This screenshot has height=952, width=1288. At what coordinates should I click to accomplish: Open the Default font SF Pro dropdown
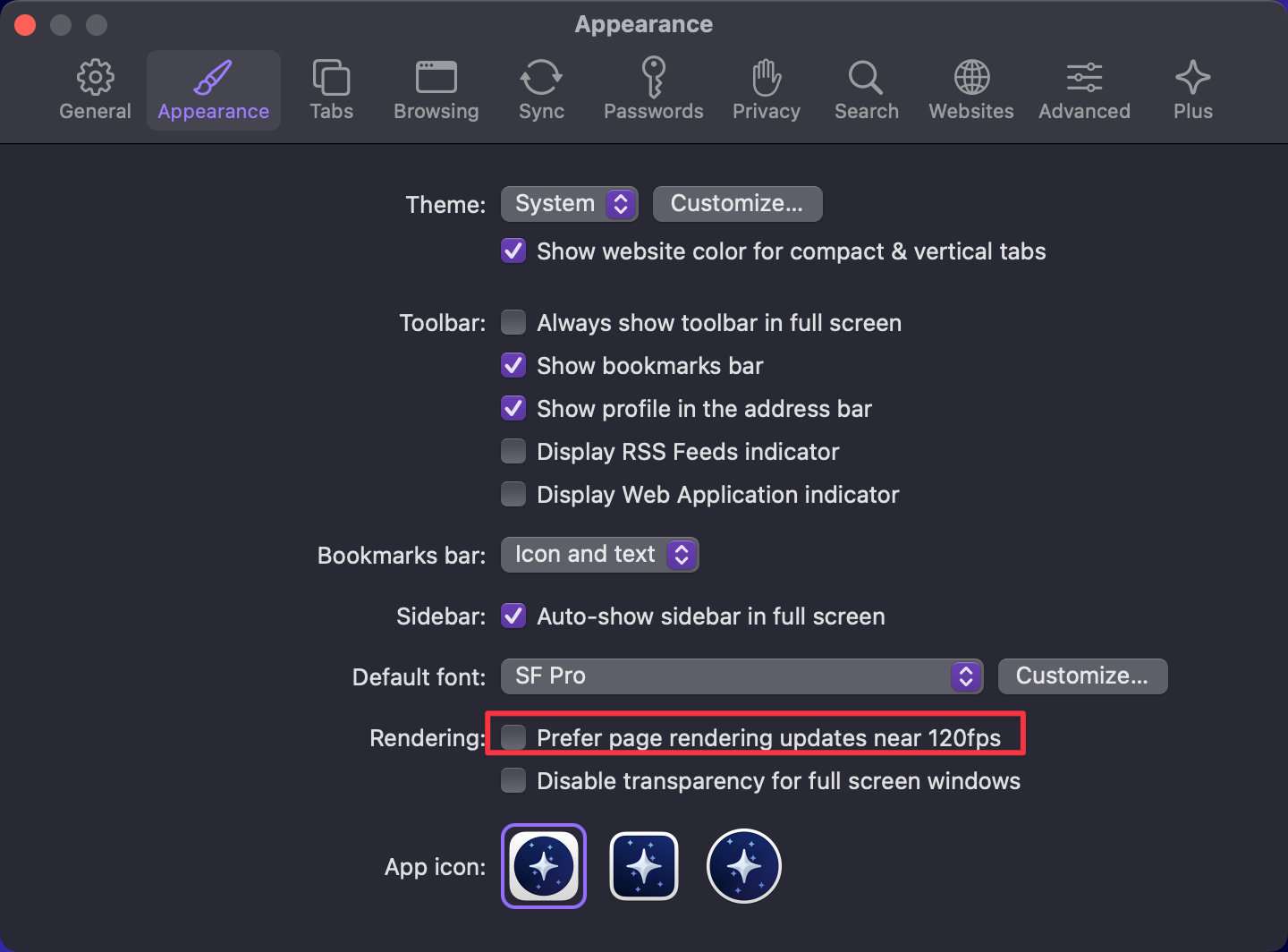pyautogui.click(x=741, y=676)
